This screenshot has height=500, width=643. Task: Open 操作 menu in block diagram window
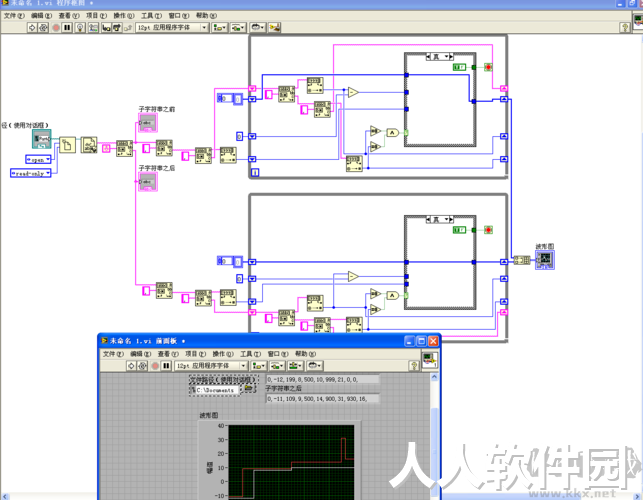(124, 16)
